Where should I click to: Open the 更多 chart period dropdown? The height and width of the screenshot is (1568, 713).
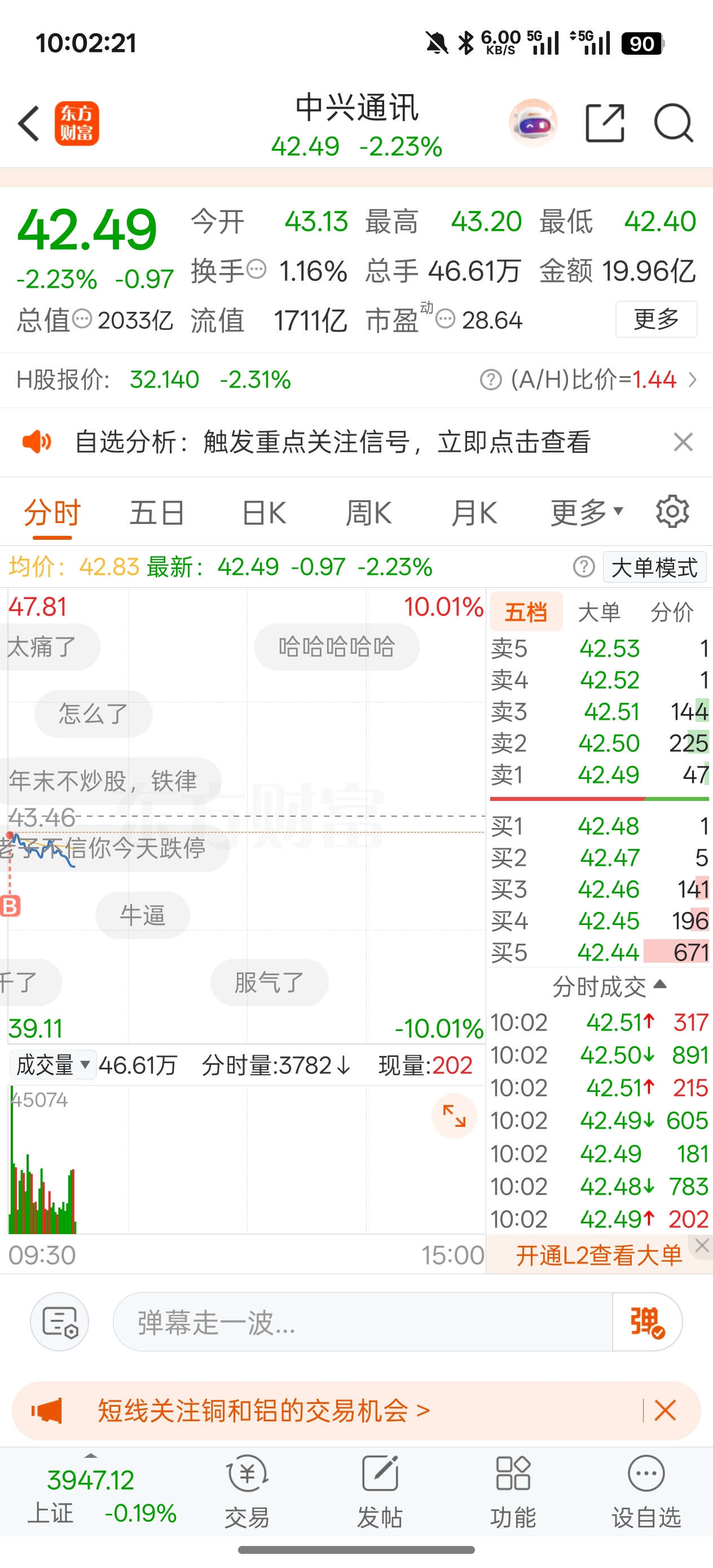(x=587, y=513)
